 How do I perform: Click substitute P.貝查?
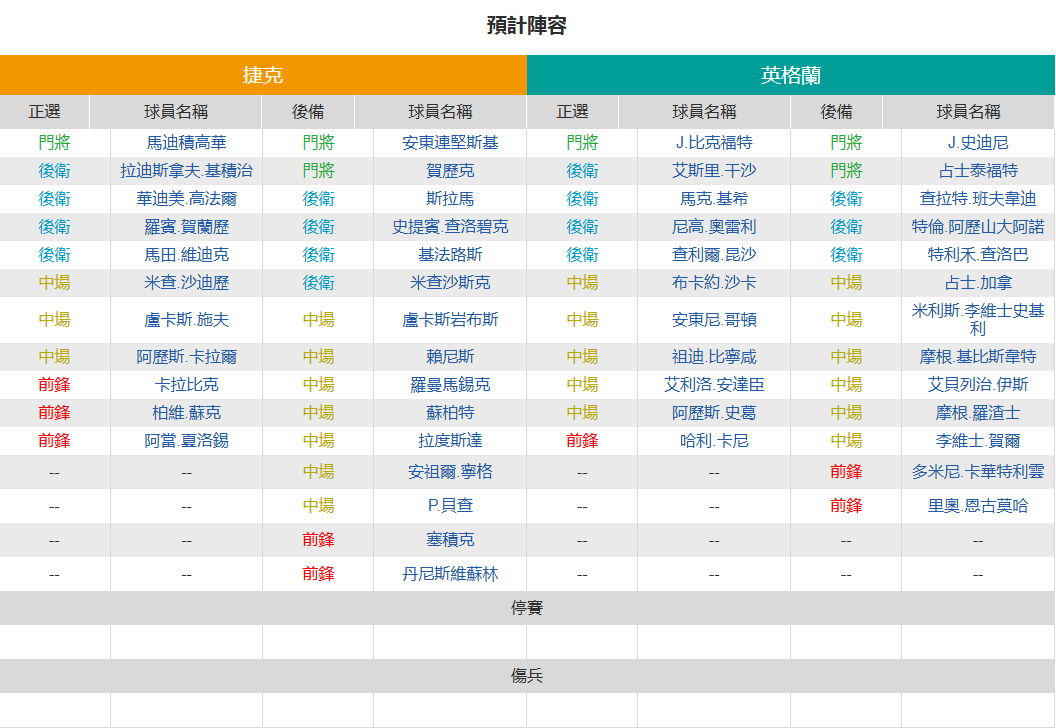[x=451, y=506]
